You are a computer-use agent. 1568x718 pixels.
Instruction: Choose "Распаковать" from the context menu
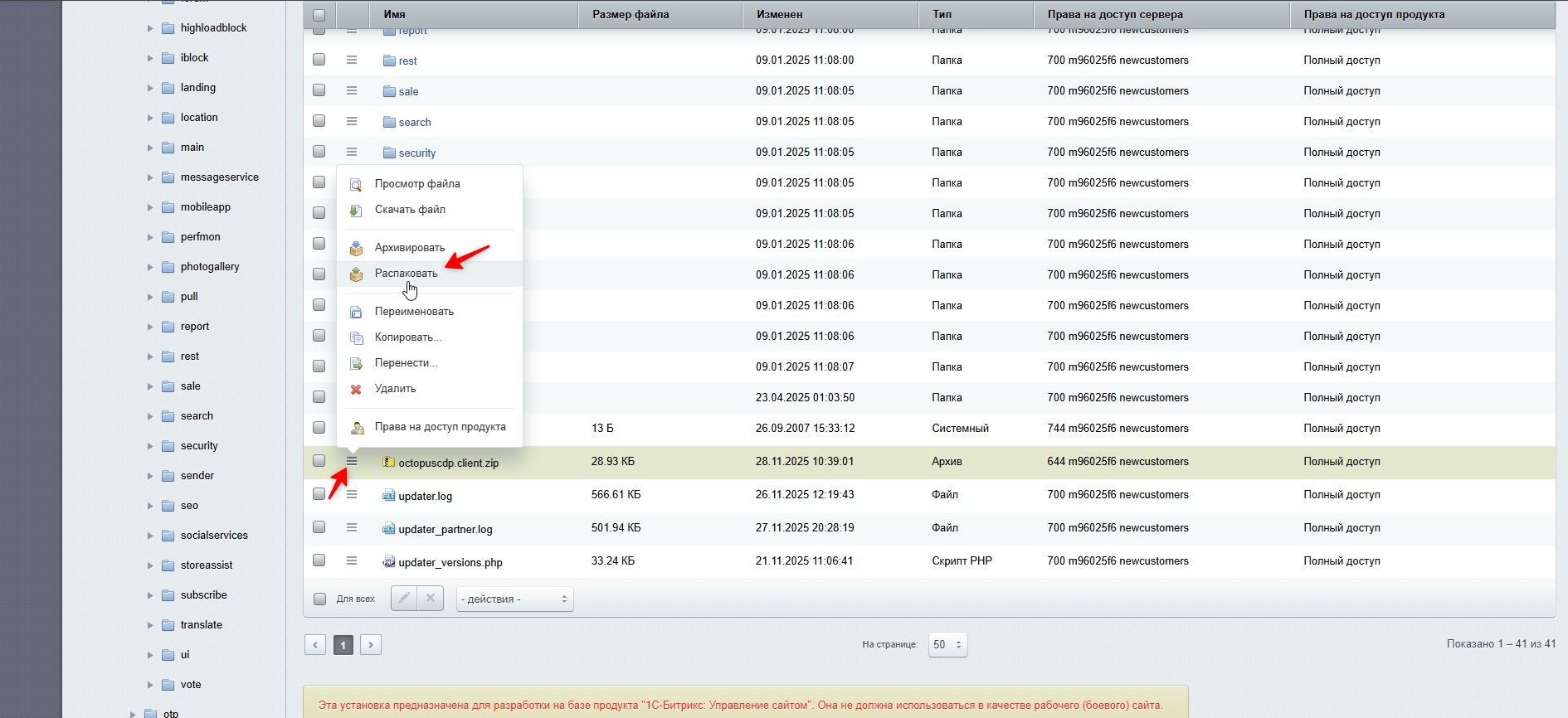(406, 273)
